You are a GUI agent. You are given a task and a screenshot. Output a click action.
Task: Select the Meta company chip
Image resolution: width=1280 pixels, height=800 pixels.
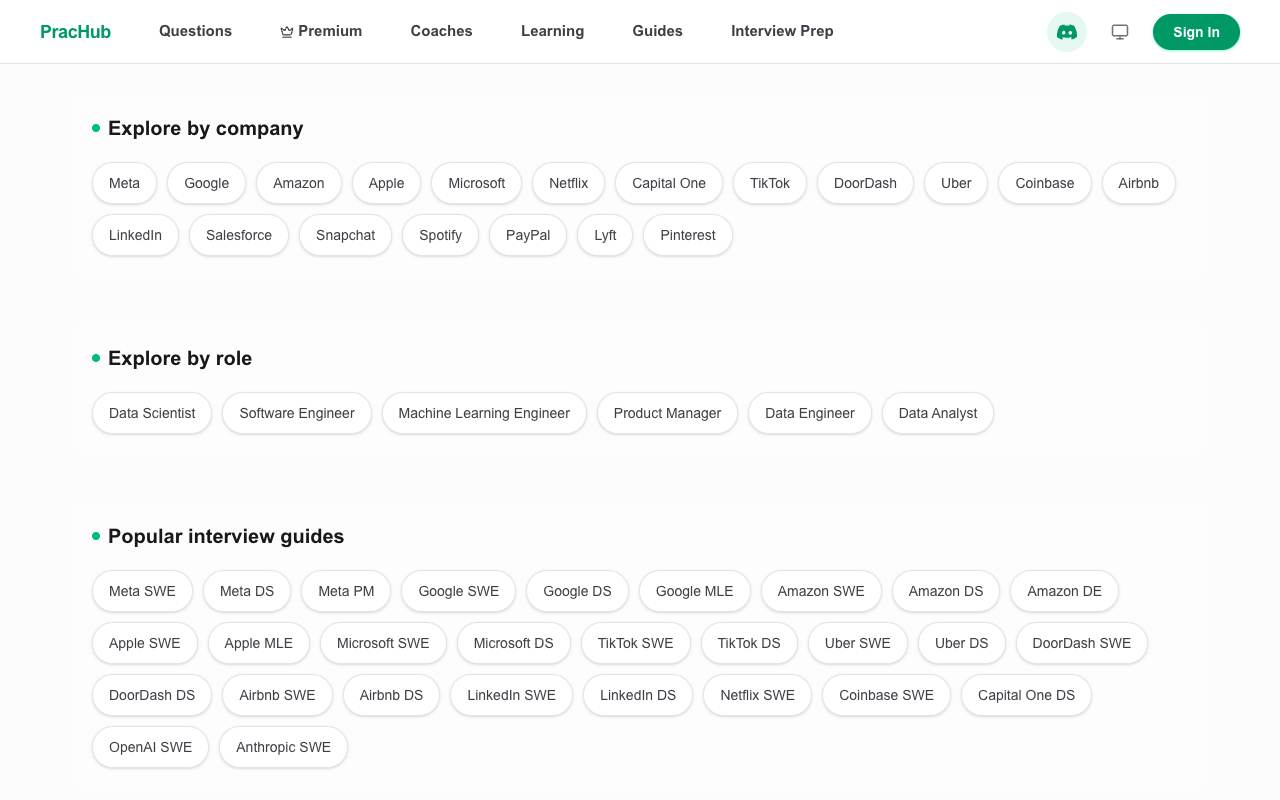click(x=124, y=183)
